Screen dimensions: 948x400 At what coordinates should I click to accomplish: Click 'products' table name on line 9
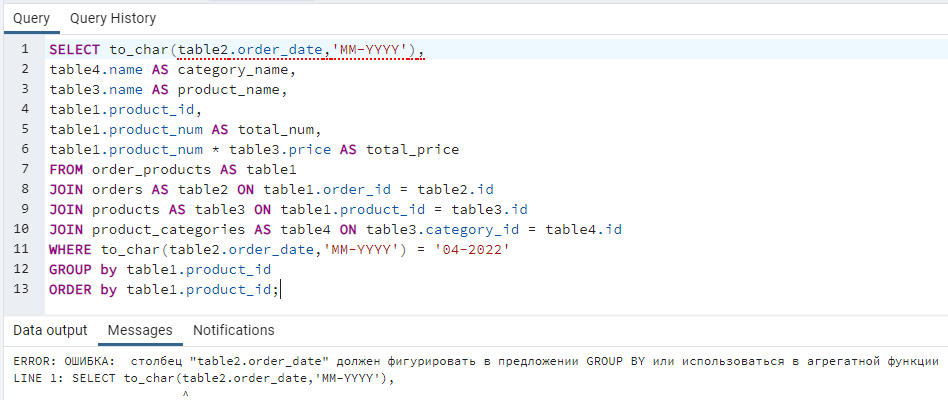click(126, 209)
